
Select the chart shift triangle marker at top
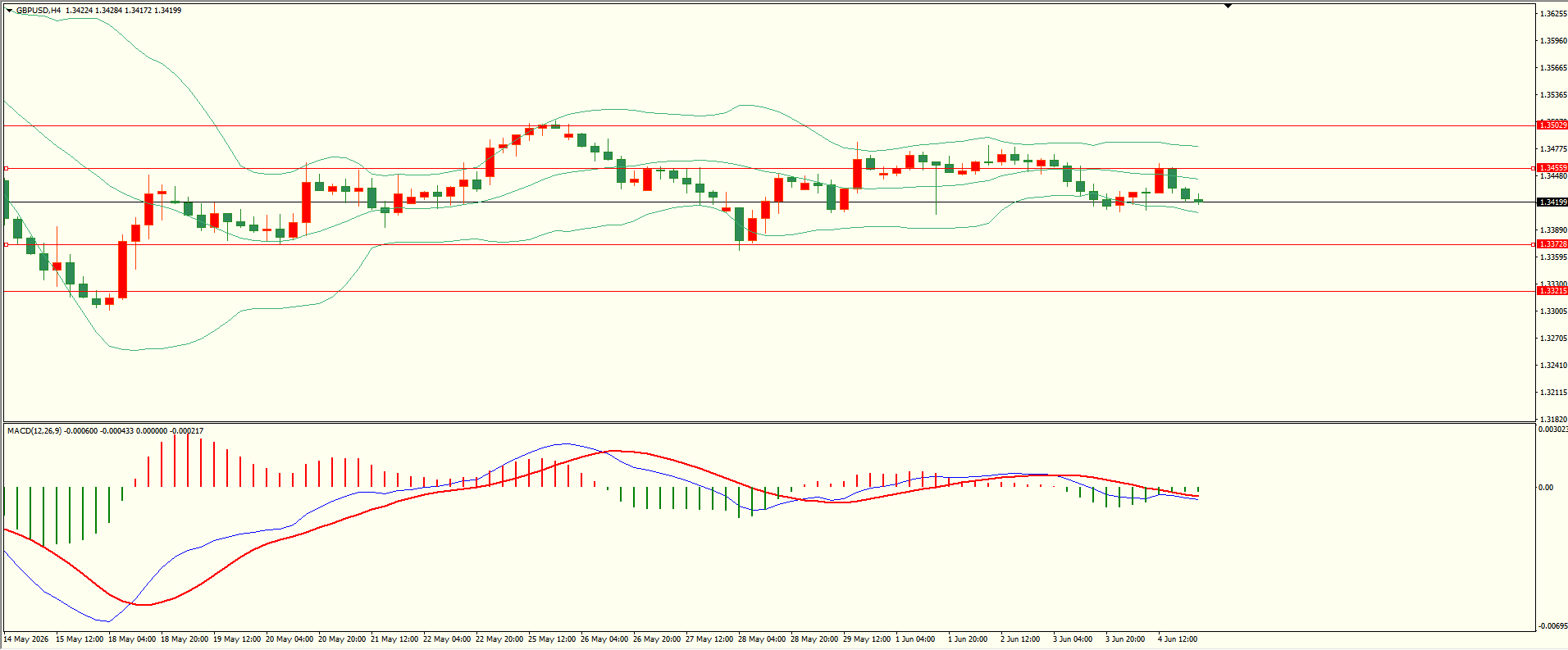coord(1228,6)
